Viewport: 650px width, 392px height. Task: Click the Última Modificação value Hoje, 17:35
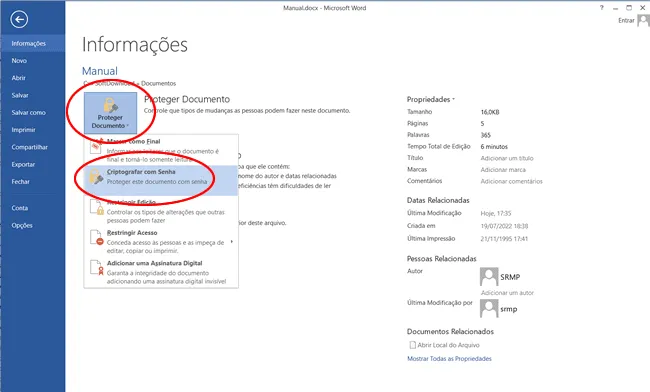(496, 213)
